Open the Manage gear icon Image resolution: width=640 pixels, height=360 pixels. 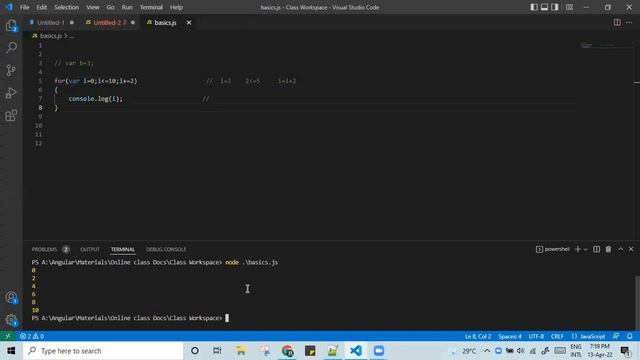tap(11, 320)
